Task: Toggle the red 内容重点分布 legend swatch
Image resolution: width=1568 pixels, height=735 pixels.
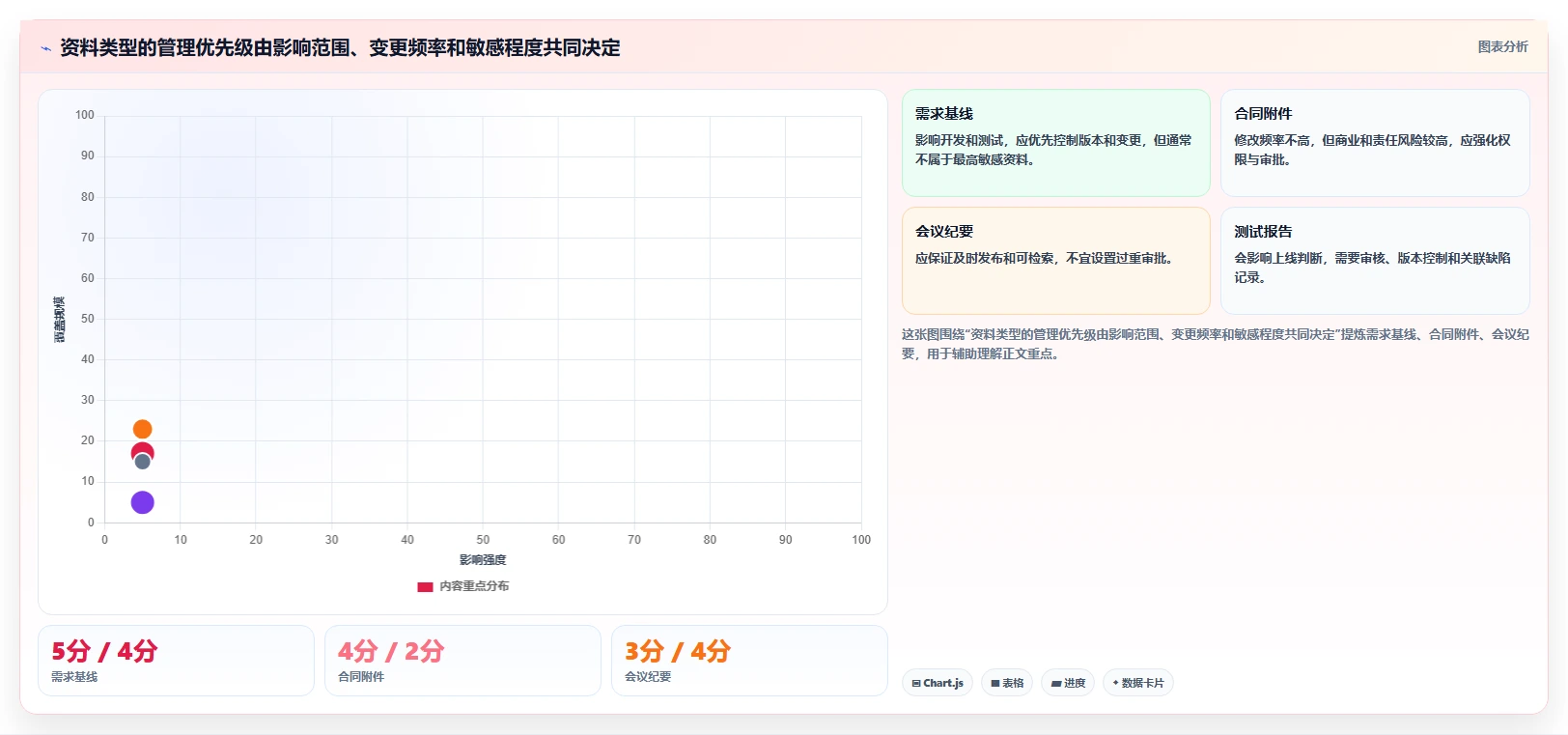Action: (x=425, y=586)
